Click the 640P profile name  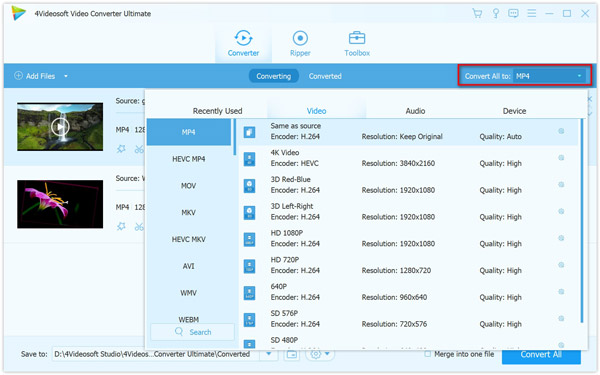point(279,286)
